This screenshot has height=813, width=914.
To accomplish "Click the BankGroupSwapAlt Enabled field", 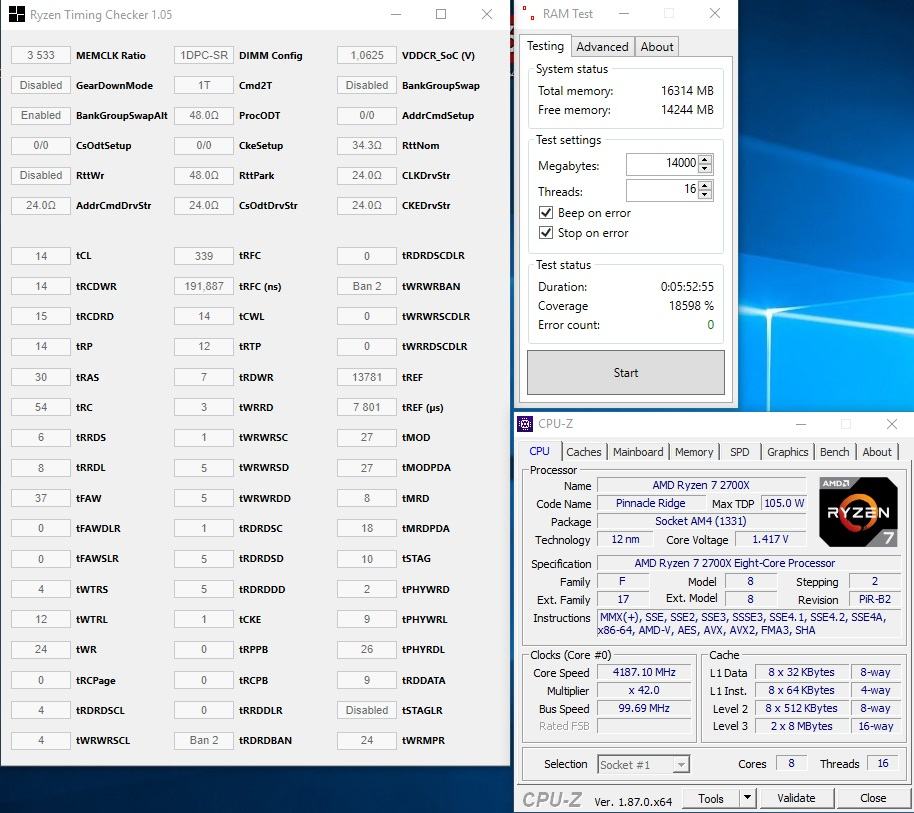I will 41,115.
